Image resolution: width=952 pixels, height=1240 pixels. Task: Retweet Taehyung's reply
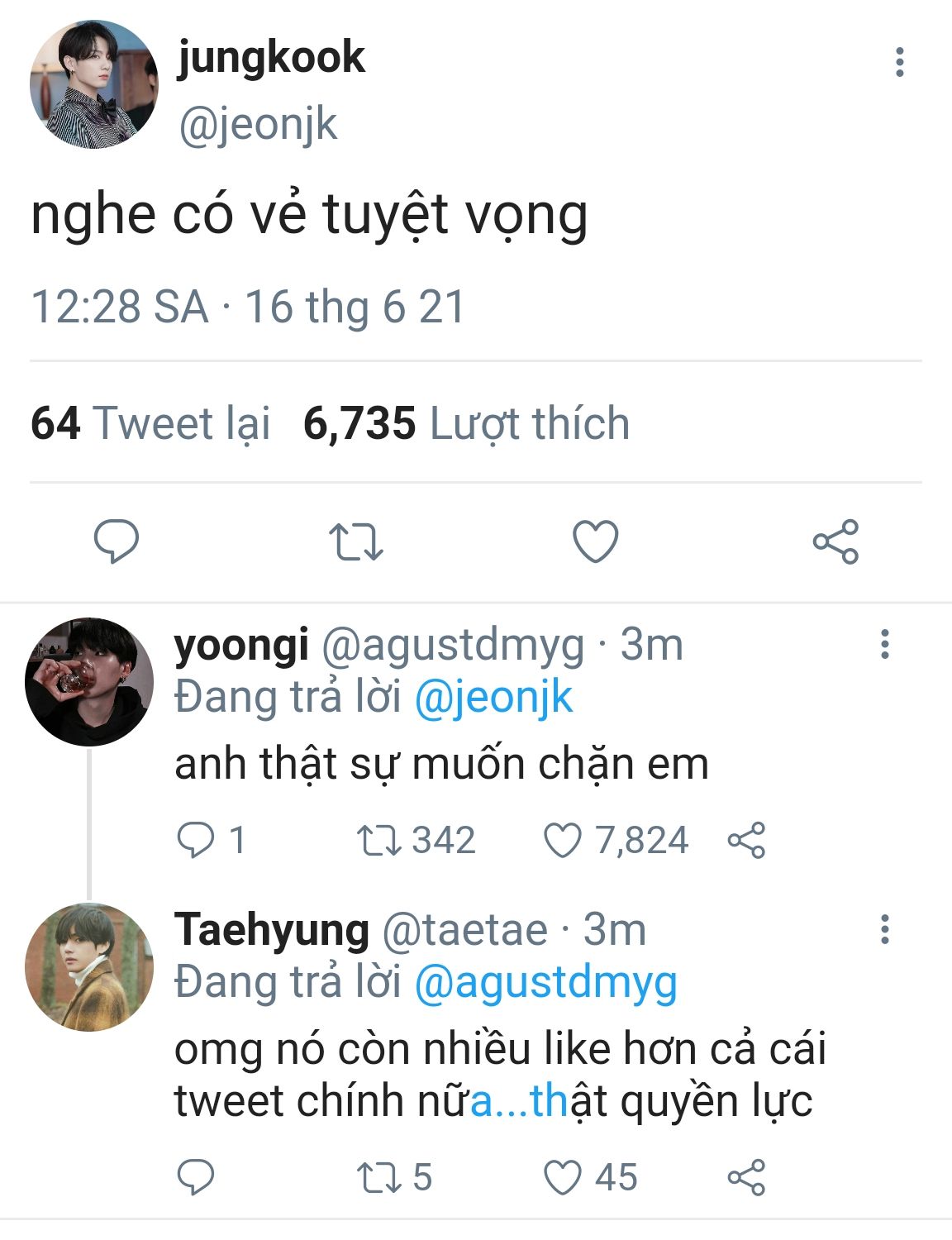click(x=379, y=1177)
